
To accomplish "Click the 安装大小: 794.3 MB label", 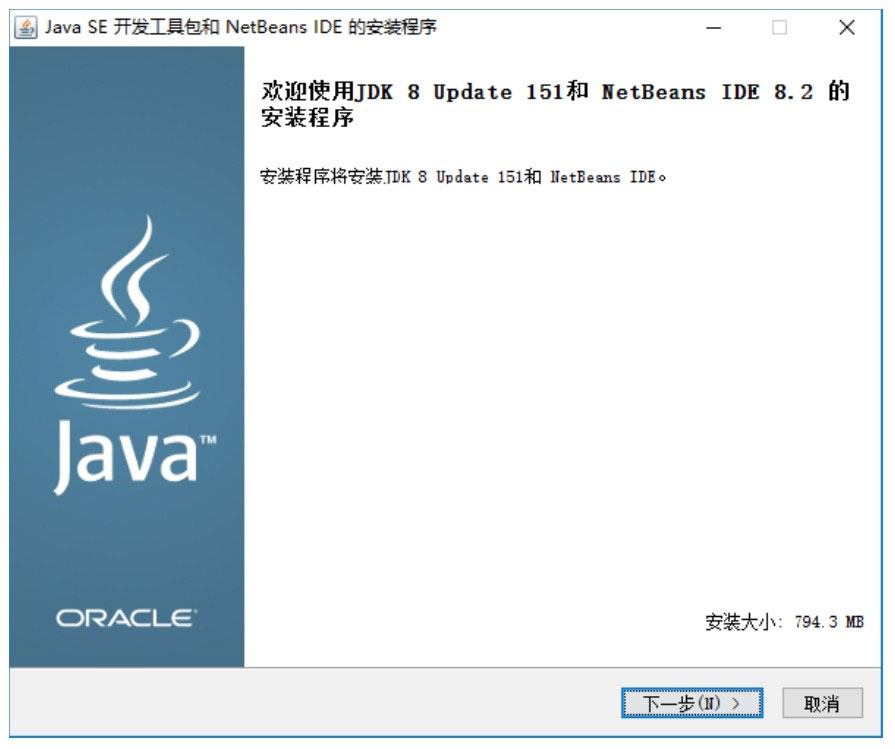I will (x=784, y=622).
